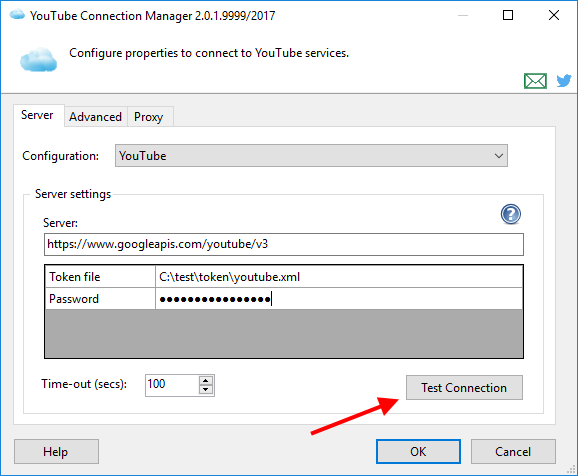Click the green email envelope icon
578x476 pixels.
tap(535, 81)
